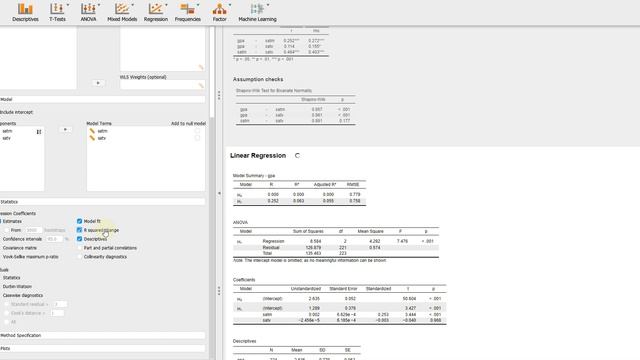
Task: Open the T-Tests analysis menu
Action: [58, 12]
